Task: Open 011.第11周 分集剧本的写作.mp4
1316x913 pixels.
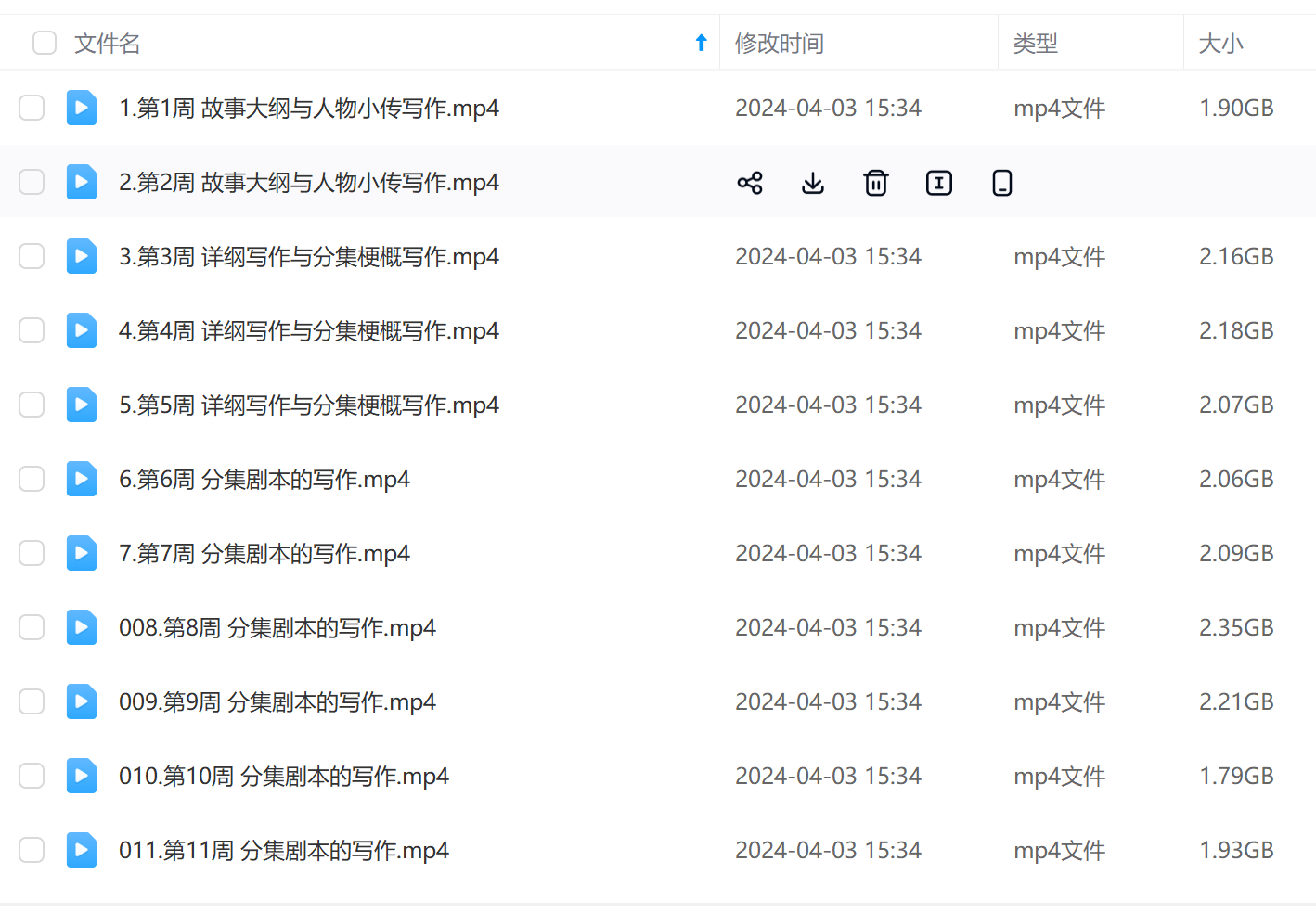Action: click(x=284, y=851)
